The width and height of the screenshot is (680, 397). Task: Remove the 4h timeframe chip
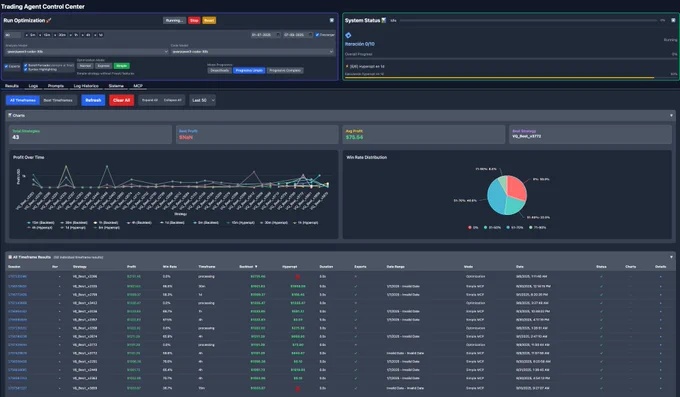(x=82, y=35)
